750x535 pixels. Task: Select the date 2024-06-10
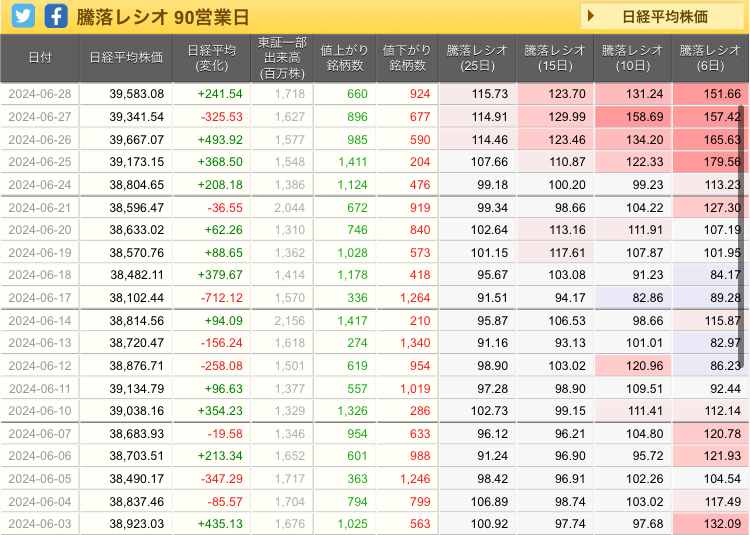40,410
